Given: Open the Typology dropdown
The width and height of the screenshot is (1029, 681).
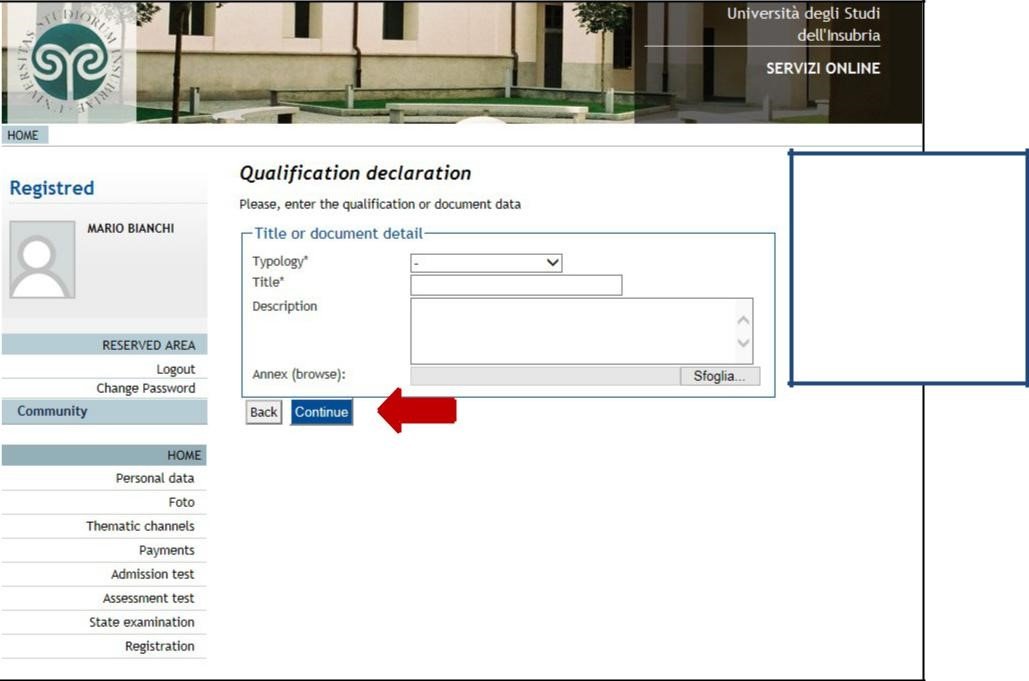Looking at the screenshot, I should tap(486, 263).
